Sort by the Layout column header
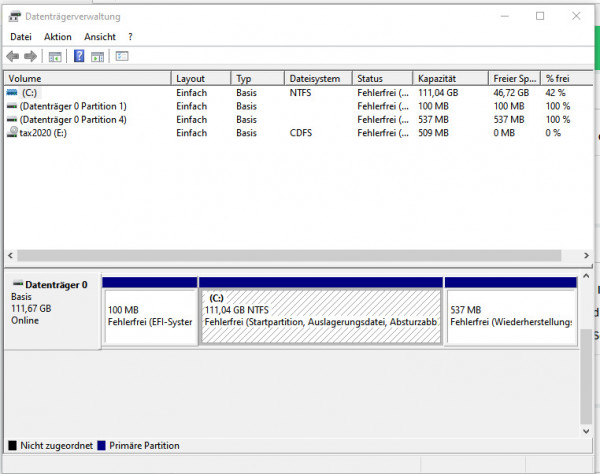 (x=201, y=78)
